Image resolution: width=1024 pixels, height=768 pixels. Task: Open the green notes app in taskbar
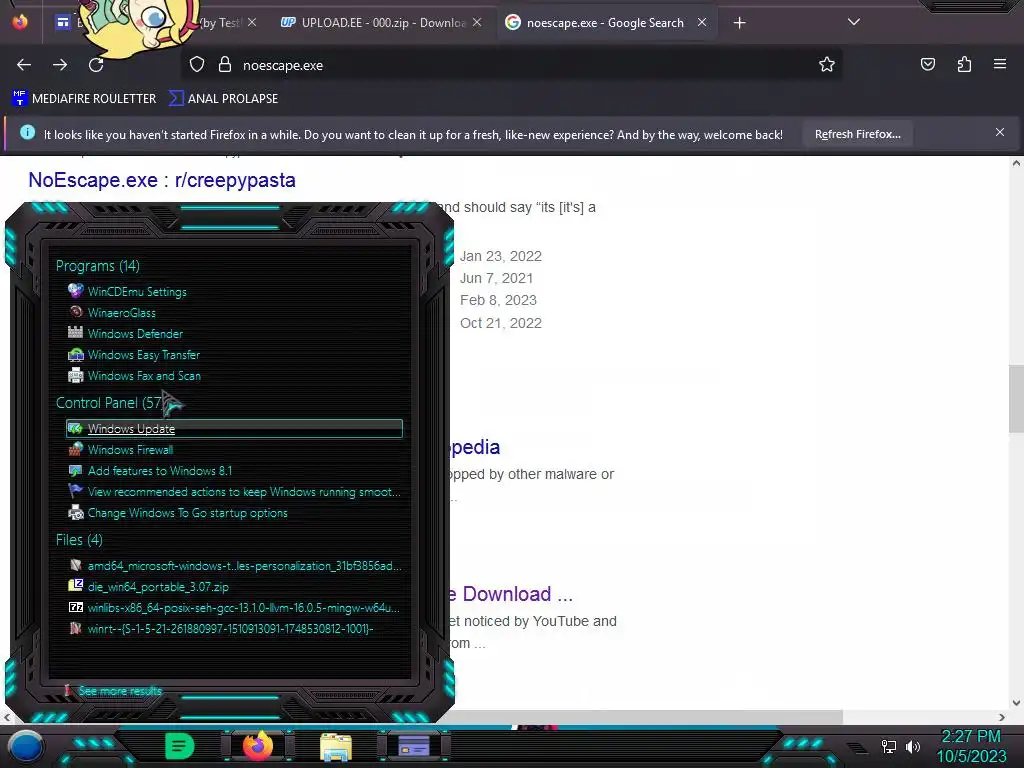tap(180, 746)
